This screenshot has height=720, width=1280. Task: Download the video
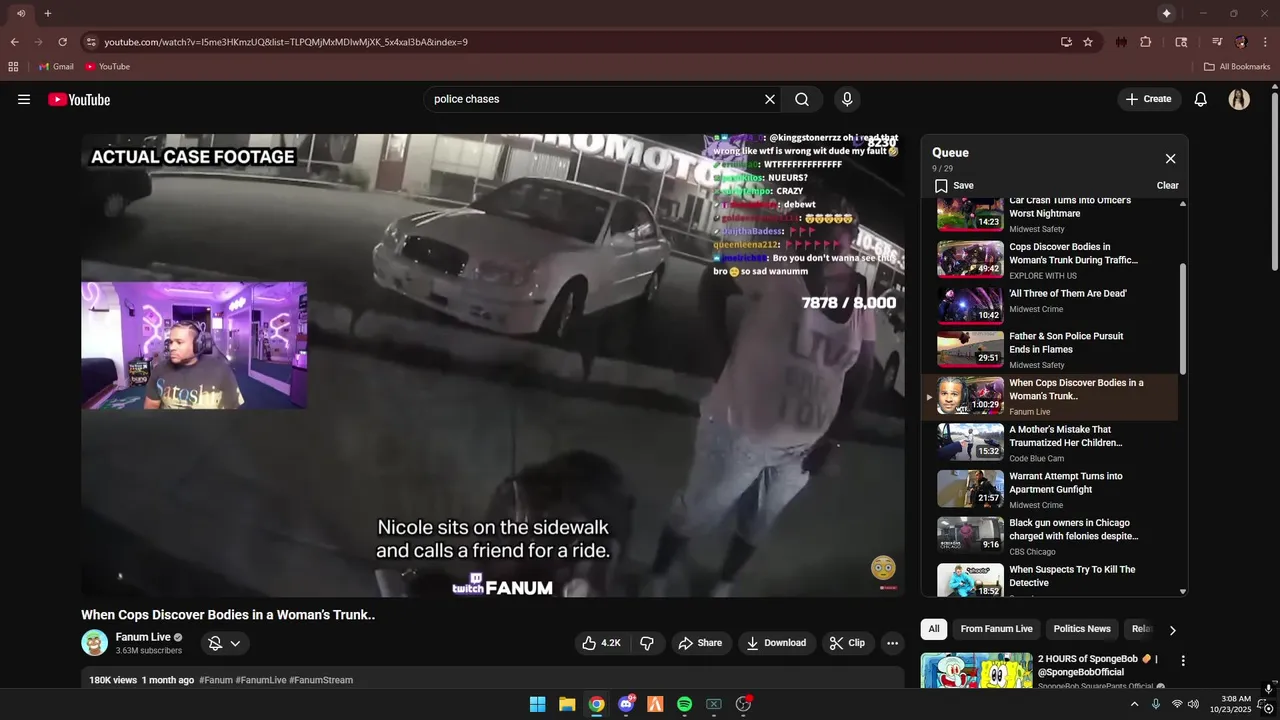[776, 643]
